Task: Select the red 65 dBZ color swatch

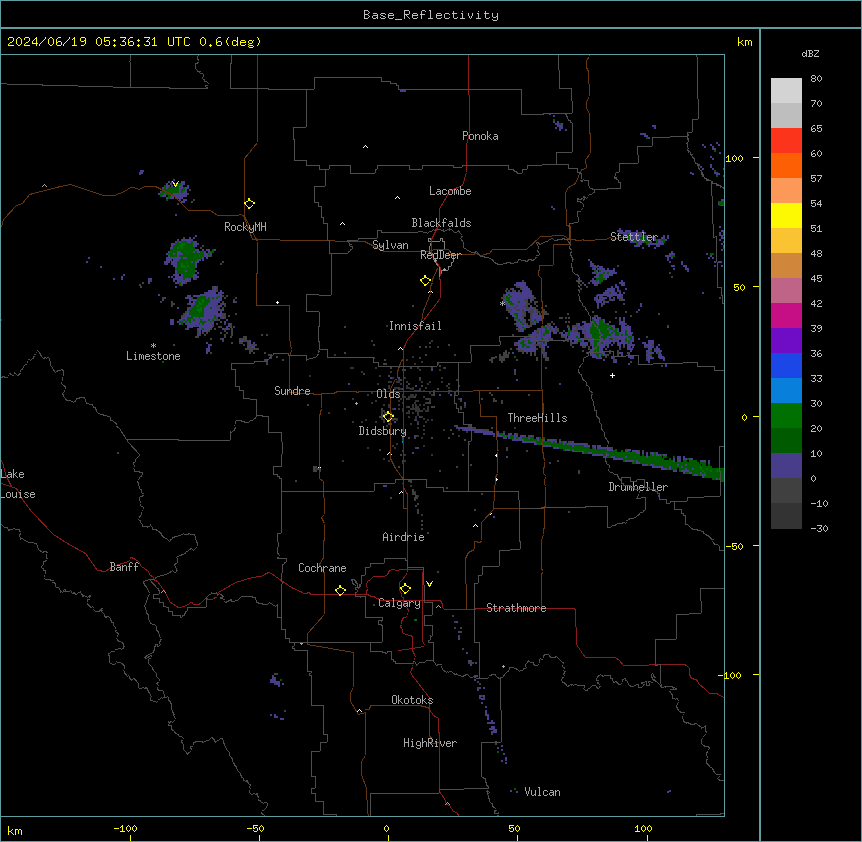Action: (786, 141)
